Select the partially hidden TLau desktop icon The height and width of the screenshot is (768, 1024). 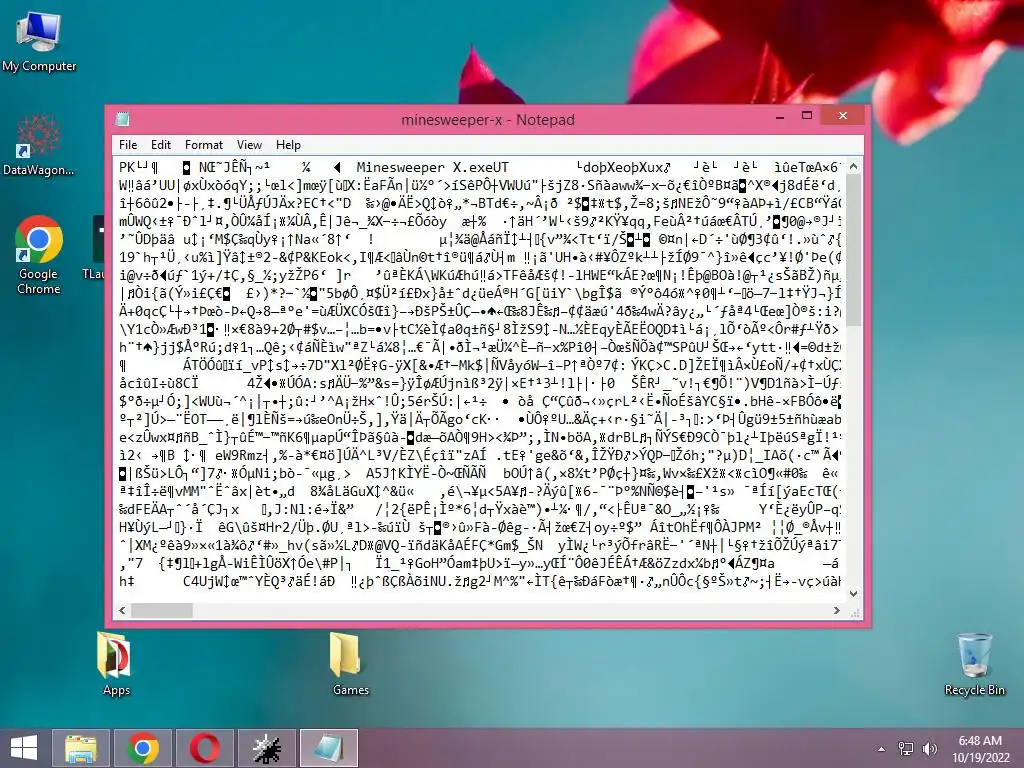[95, 248]
